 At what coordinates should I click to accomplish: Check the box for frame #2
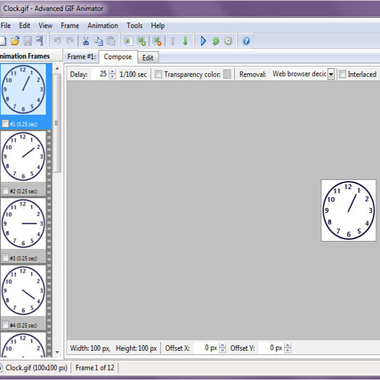[5, 191]
